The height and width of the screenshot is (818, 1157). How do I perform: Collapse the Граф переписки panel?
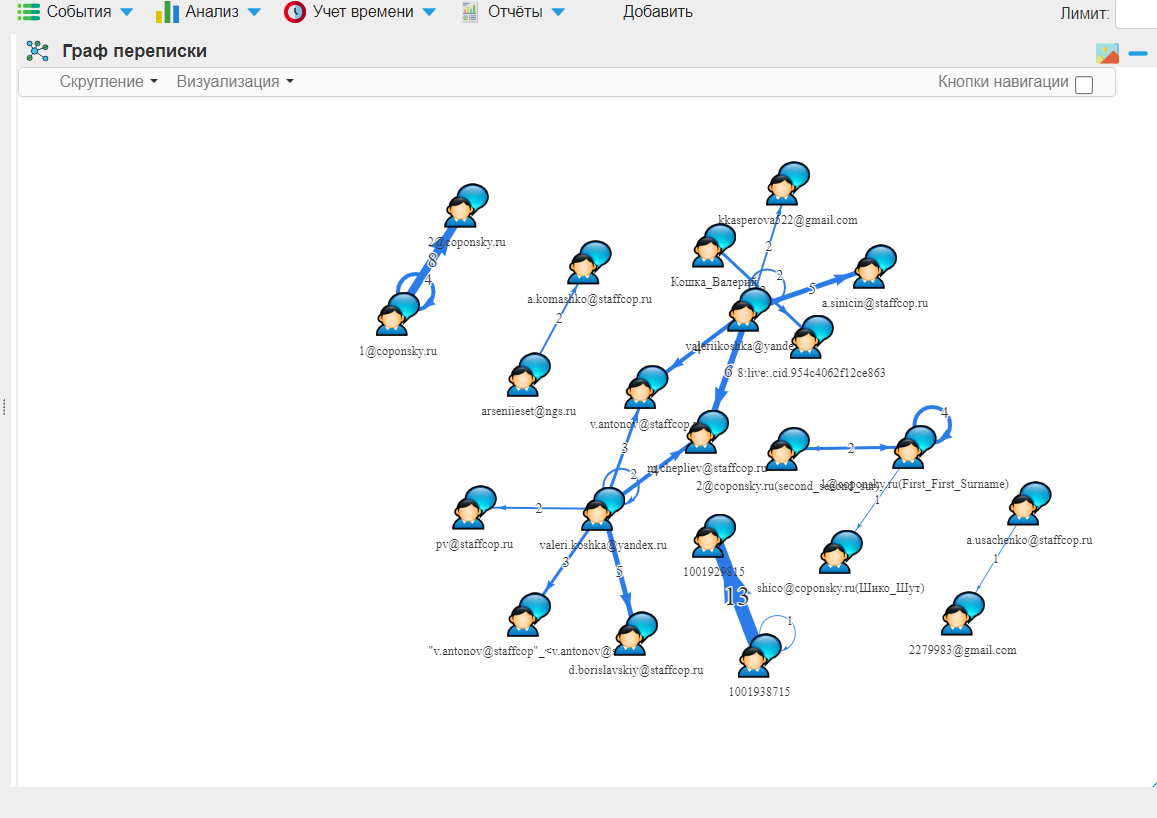1138,54
